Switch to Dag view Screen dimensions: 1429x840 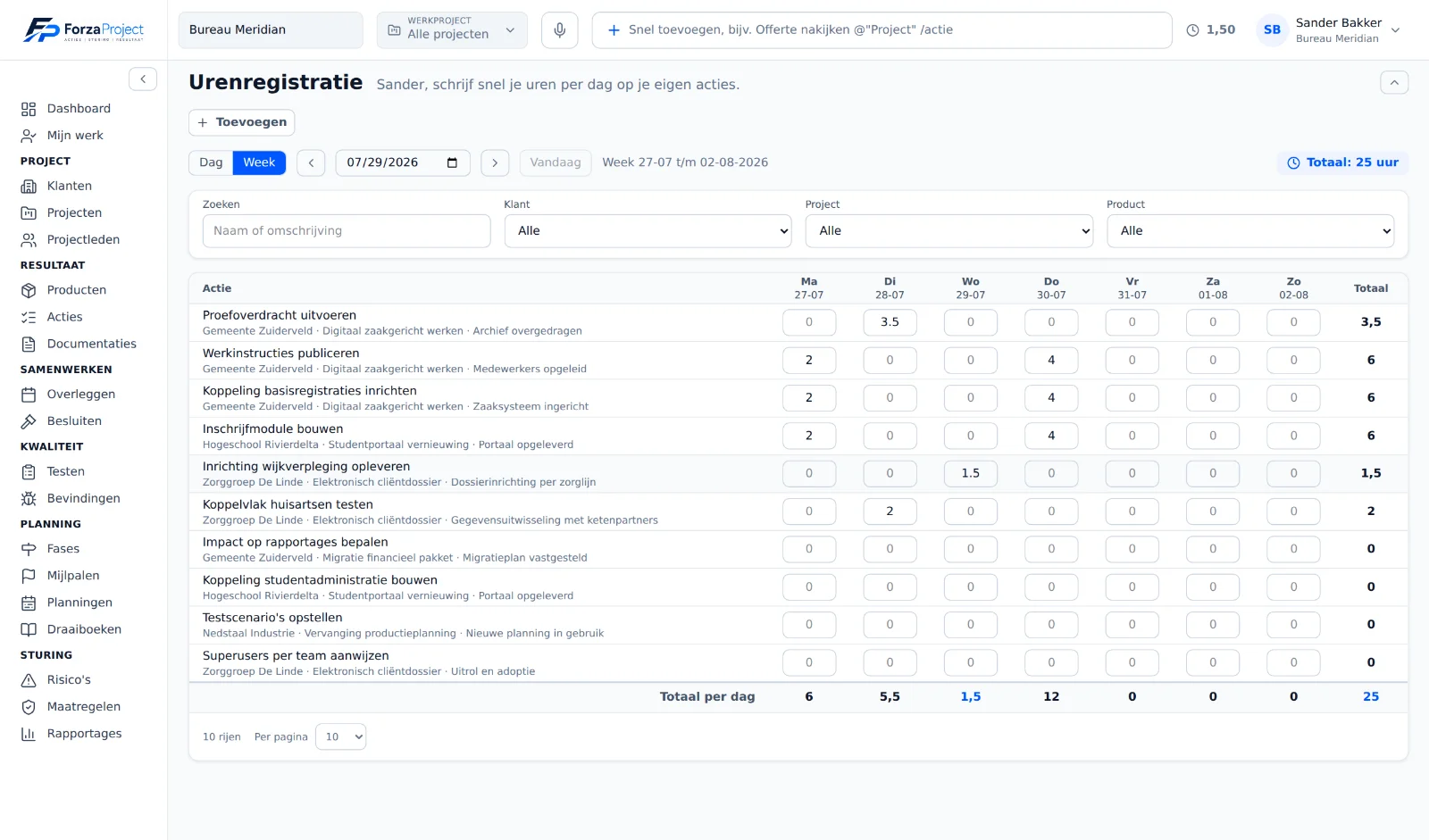(x=211, y=162)
